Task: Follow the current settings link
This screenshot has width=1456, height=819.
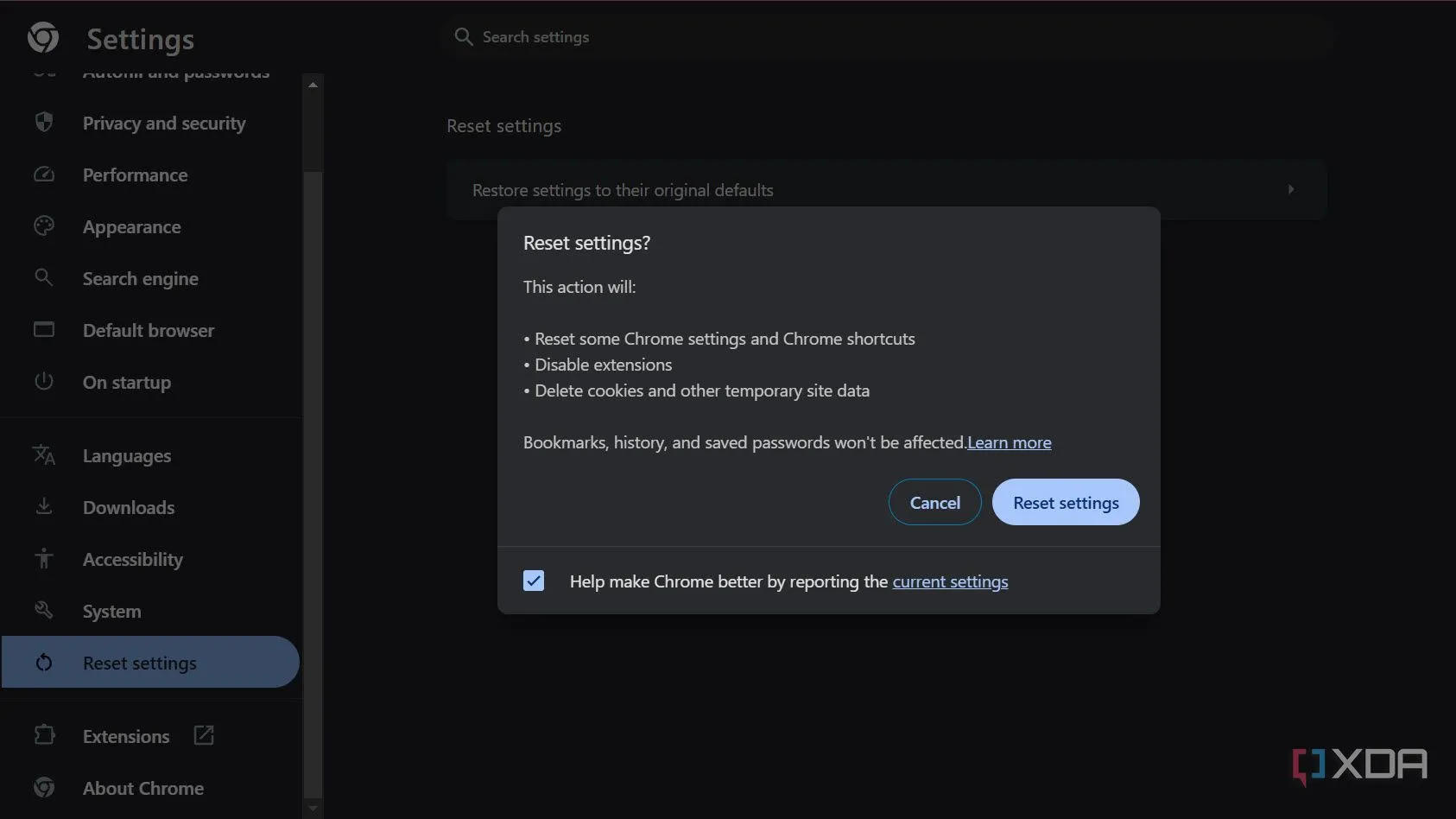Action: [x=950, y=581]
